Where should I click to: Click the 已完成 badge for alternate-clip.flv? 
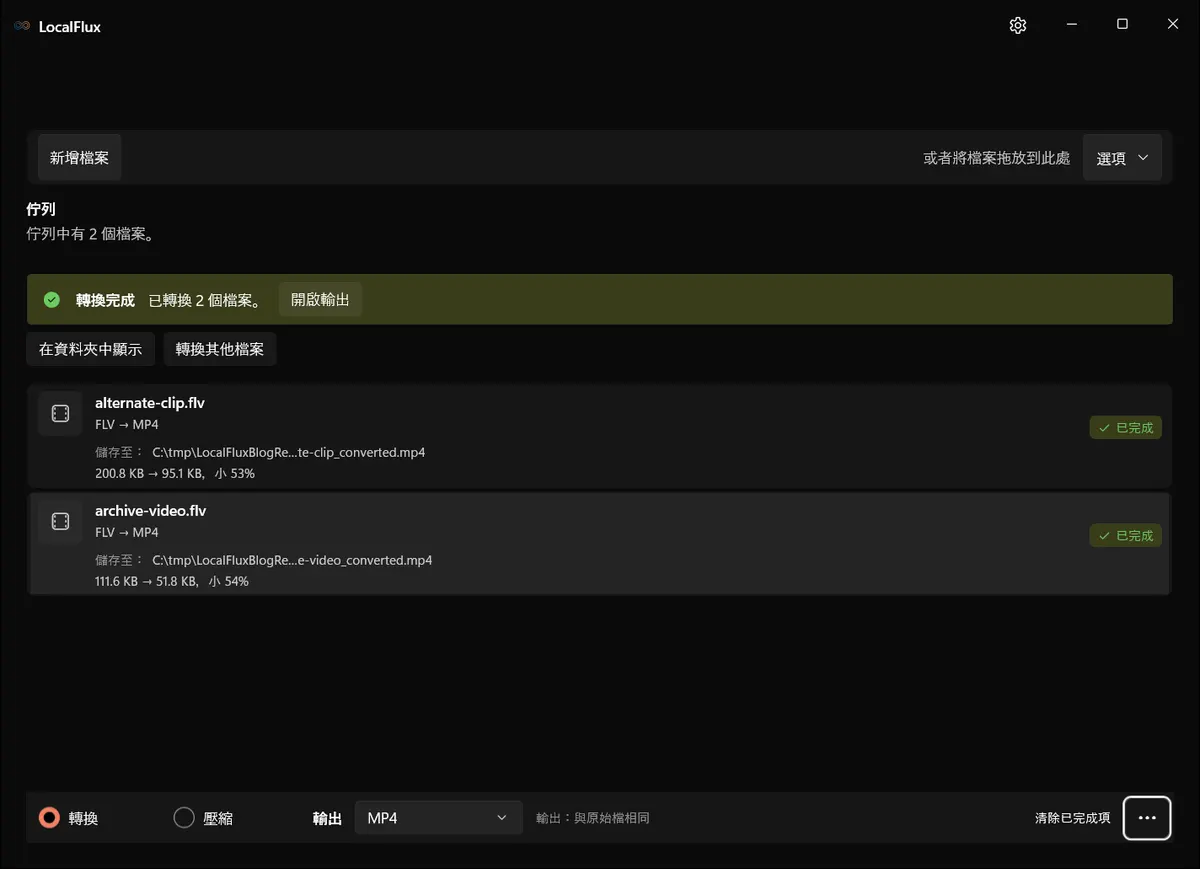1126,428
